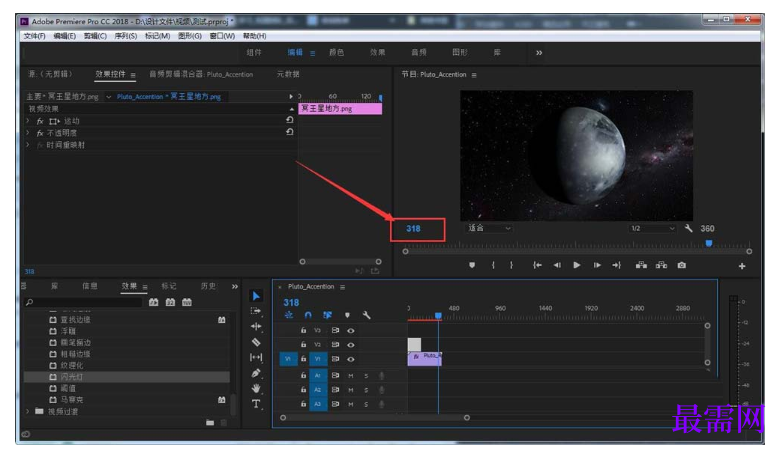The image size is (784, 450).
Task: Click the Export Frame camera icon
Action: point(682,265)
